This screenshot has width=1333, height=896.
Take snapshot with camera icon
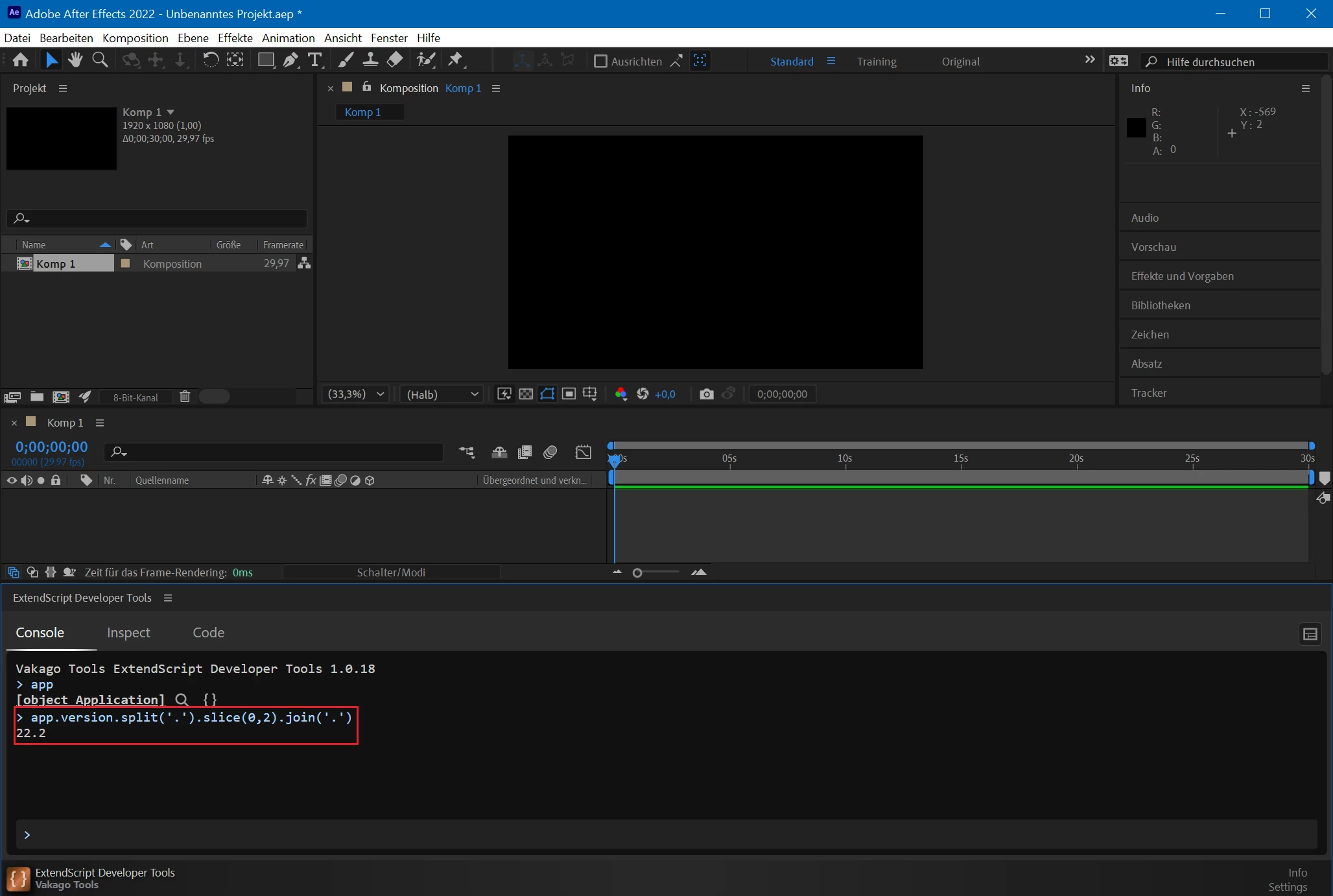(707, 394)
